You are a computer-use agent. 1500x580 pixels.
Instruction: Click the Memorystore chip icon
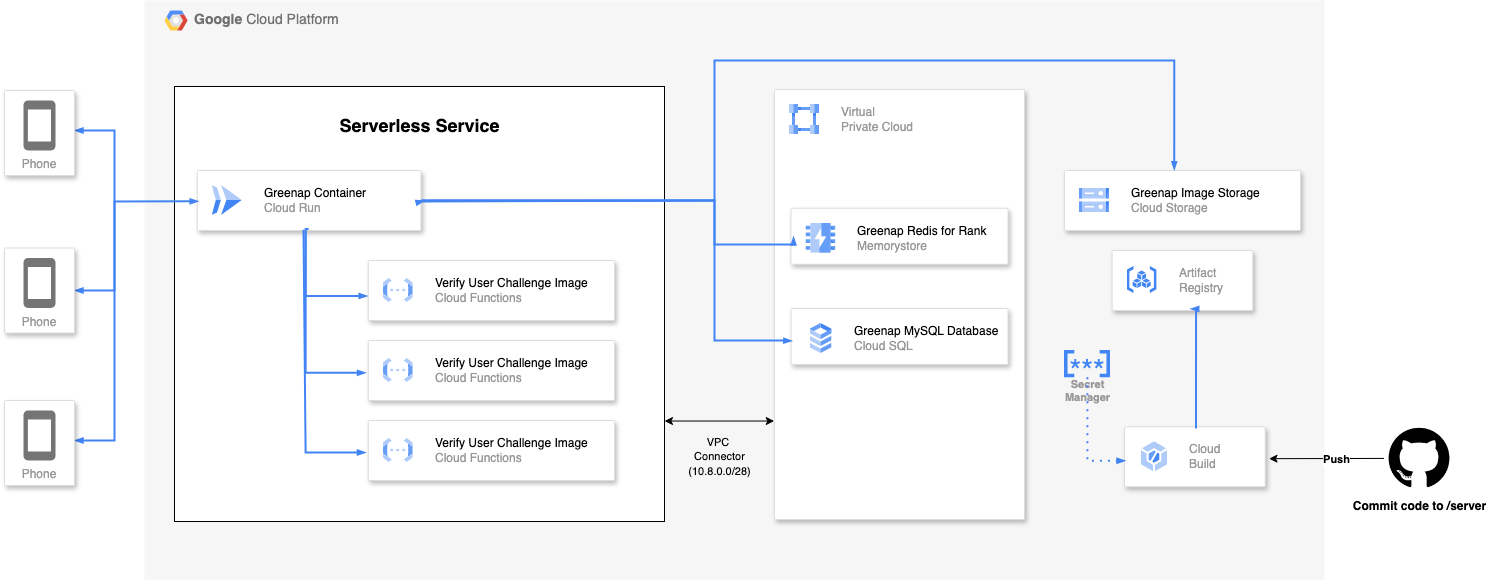click(x=819, y=238)
